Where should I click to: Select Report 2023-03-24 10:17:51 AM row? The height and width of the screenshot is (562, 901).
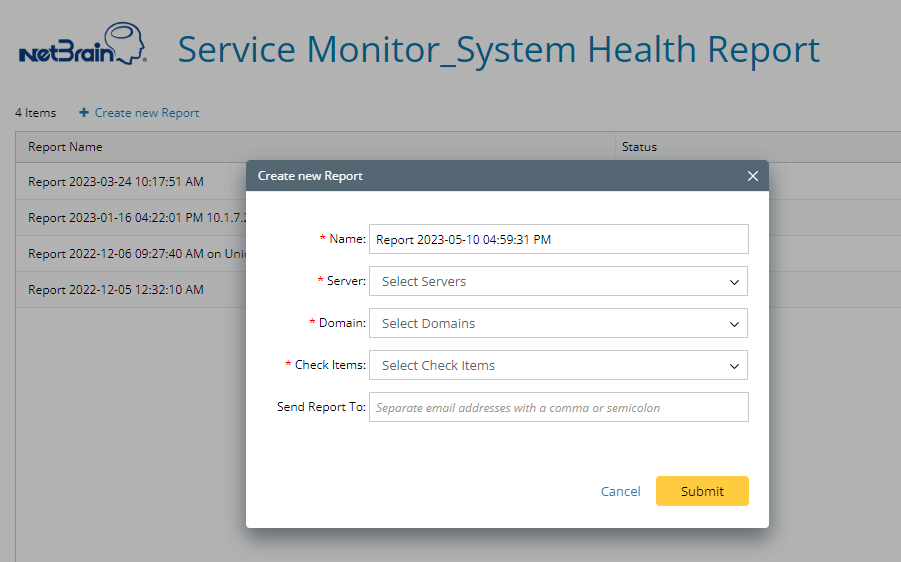click(x=116, y=182)
